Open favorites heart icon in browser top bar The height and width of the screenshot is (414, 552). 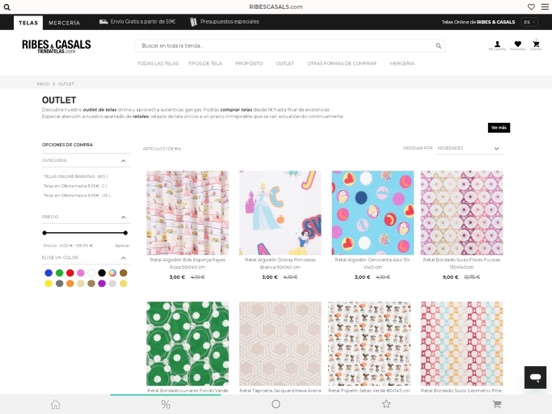point(531,7)
